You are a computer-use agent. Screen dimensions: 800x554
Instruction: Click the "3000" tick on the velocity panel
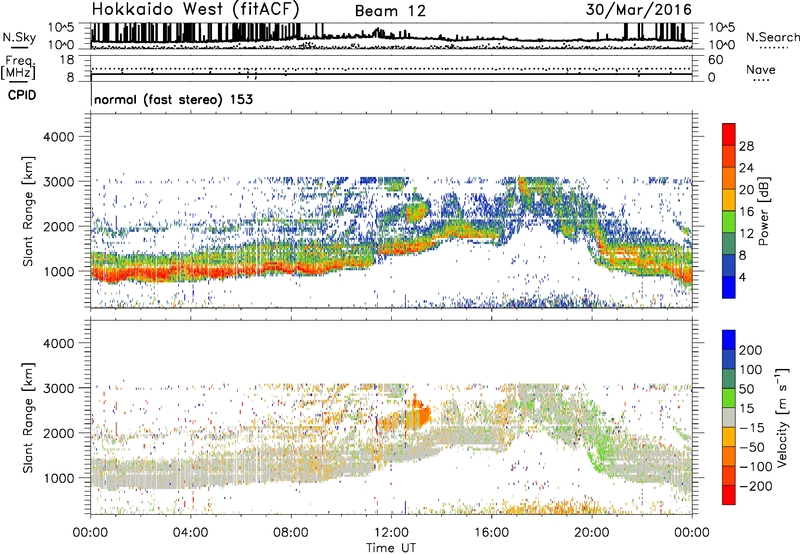tap(58, 388)
